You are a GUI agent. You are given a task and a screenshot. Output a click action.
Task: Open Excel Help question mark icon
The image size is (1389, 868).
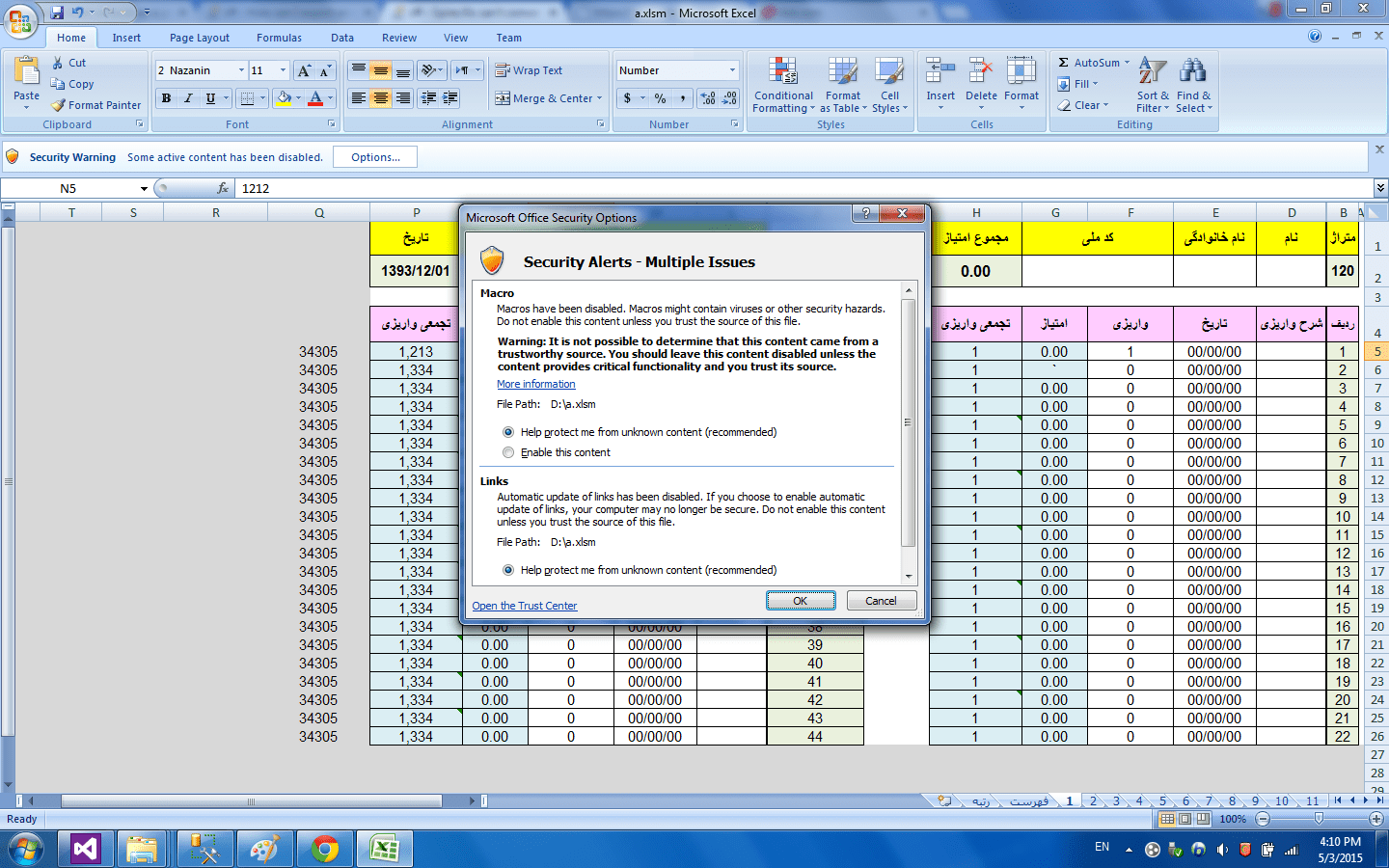pyautogui.click(x=1315, y=37)
